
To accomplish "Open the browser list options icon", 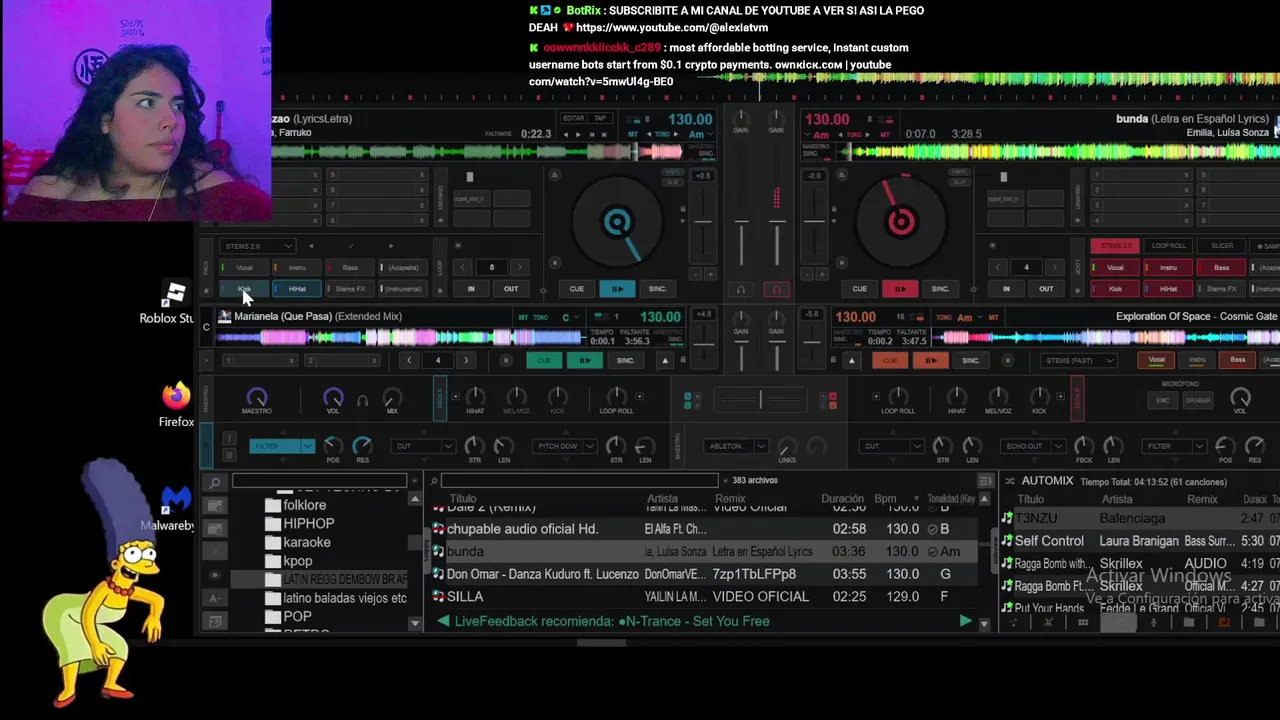I will pos(985,481).
